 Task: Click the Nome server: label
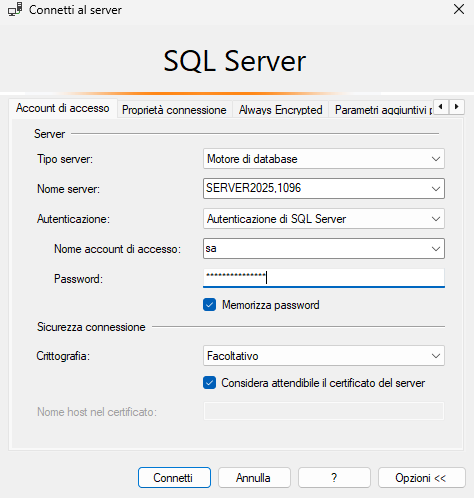point(68,189)
